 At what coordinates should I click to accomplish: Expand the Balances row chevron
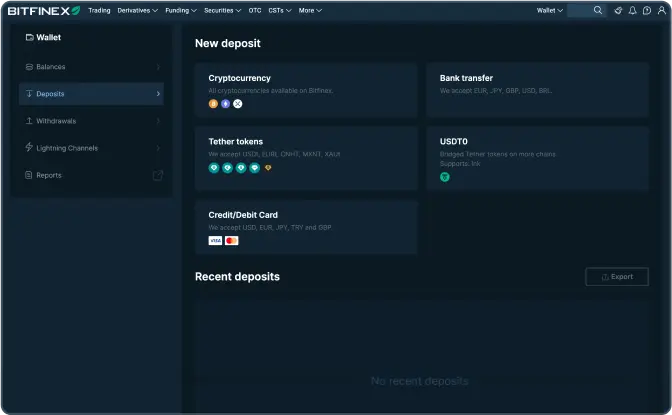coord(158,67)
